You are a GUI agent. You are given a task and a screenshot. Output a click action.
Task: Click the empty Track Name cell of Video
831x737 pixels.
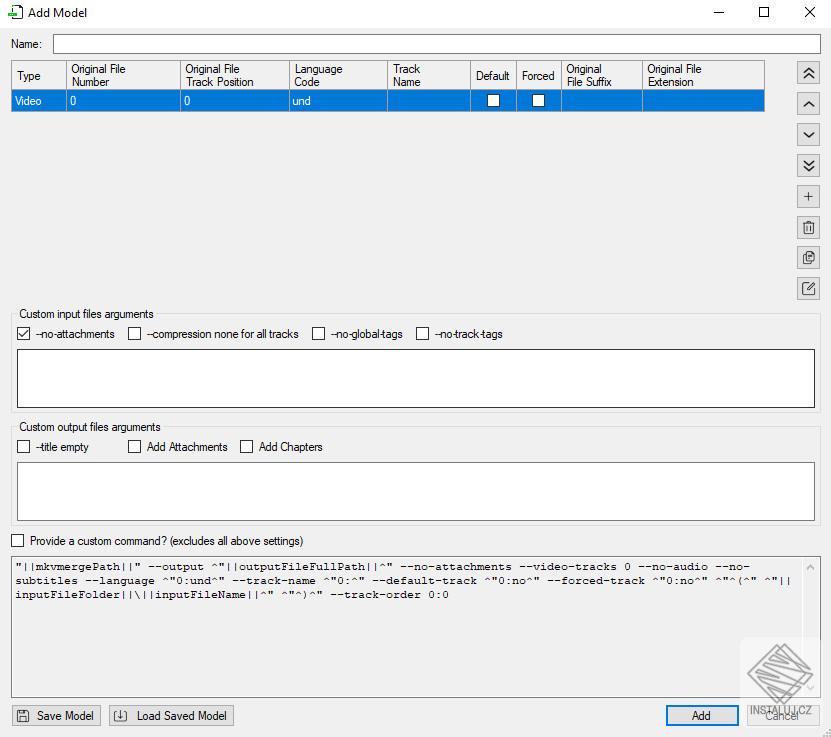coord(429,101)
